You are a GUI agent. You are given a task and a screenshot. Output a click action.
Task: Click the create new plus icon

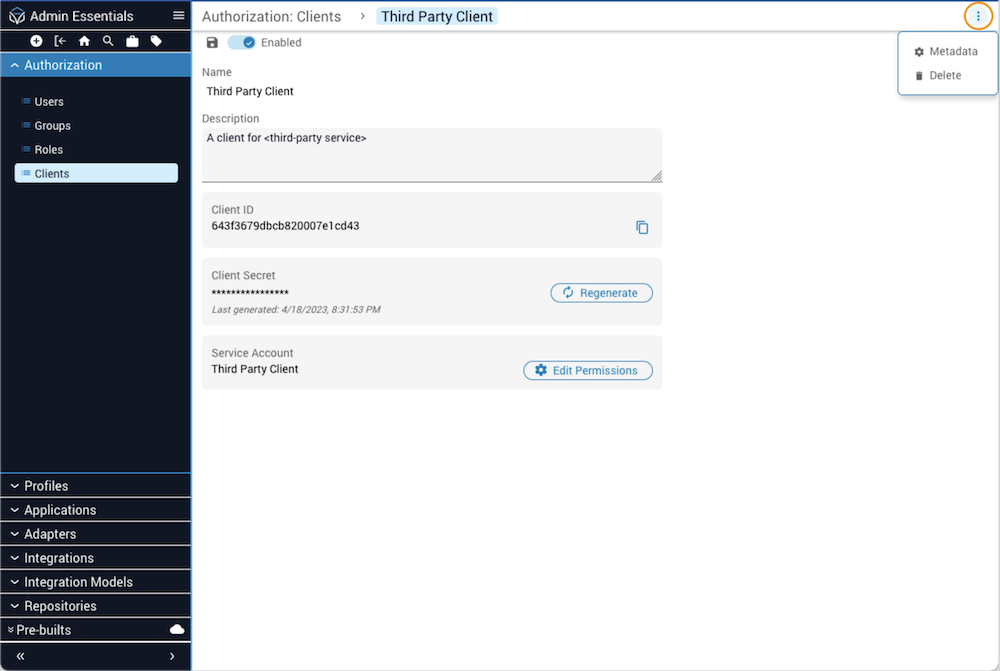pyautogui.click(x=36, y=41)
